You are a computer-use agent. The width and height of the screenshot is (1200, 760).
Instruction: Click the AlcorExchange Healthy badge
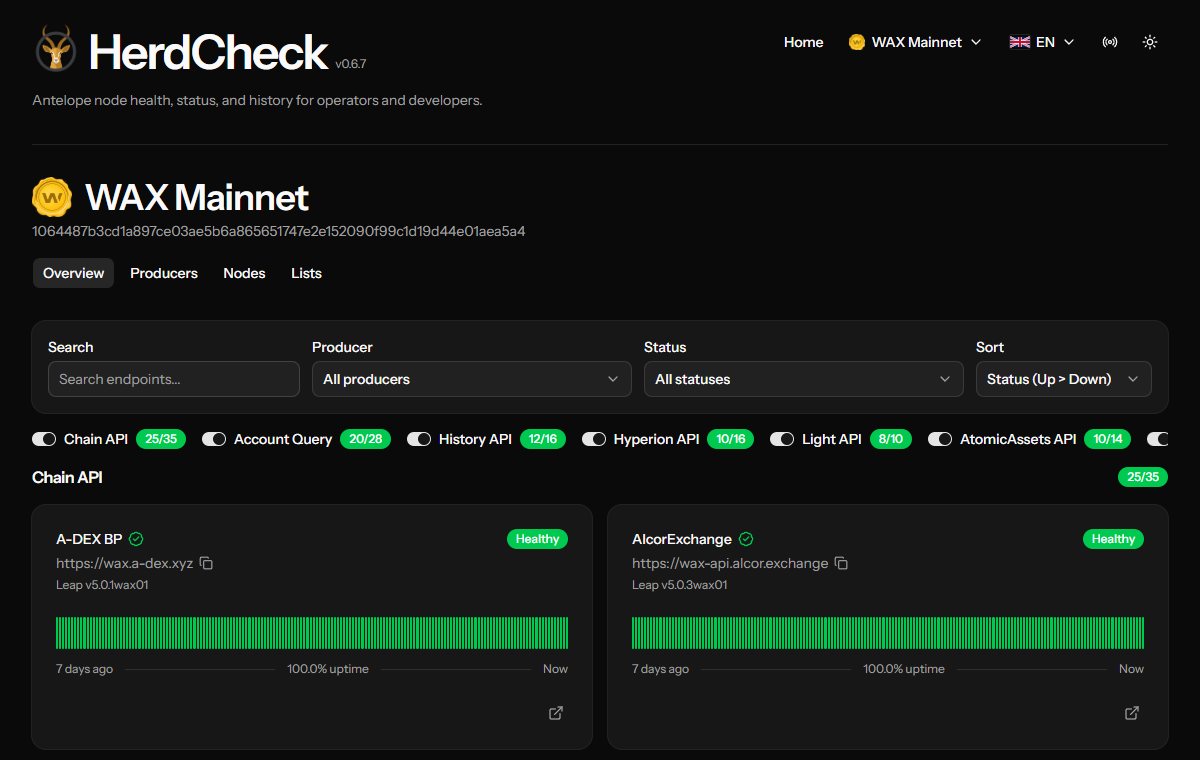1113,539
